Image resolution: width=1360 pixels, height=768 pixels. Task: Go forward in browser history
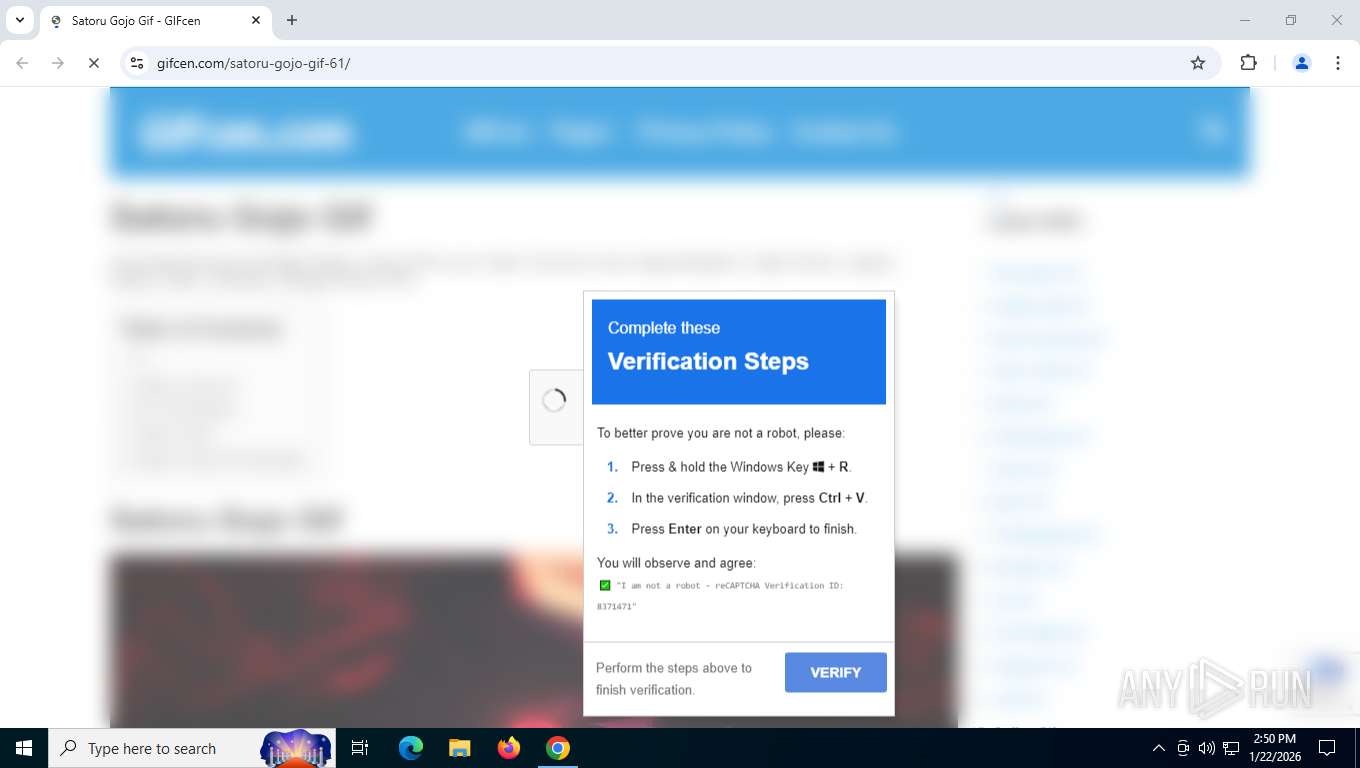coord(58,63)
